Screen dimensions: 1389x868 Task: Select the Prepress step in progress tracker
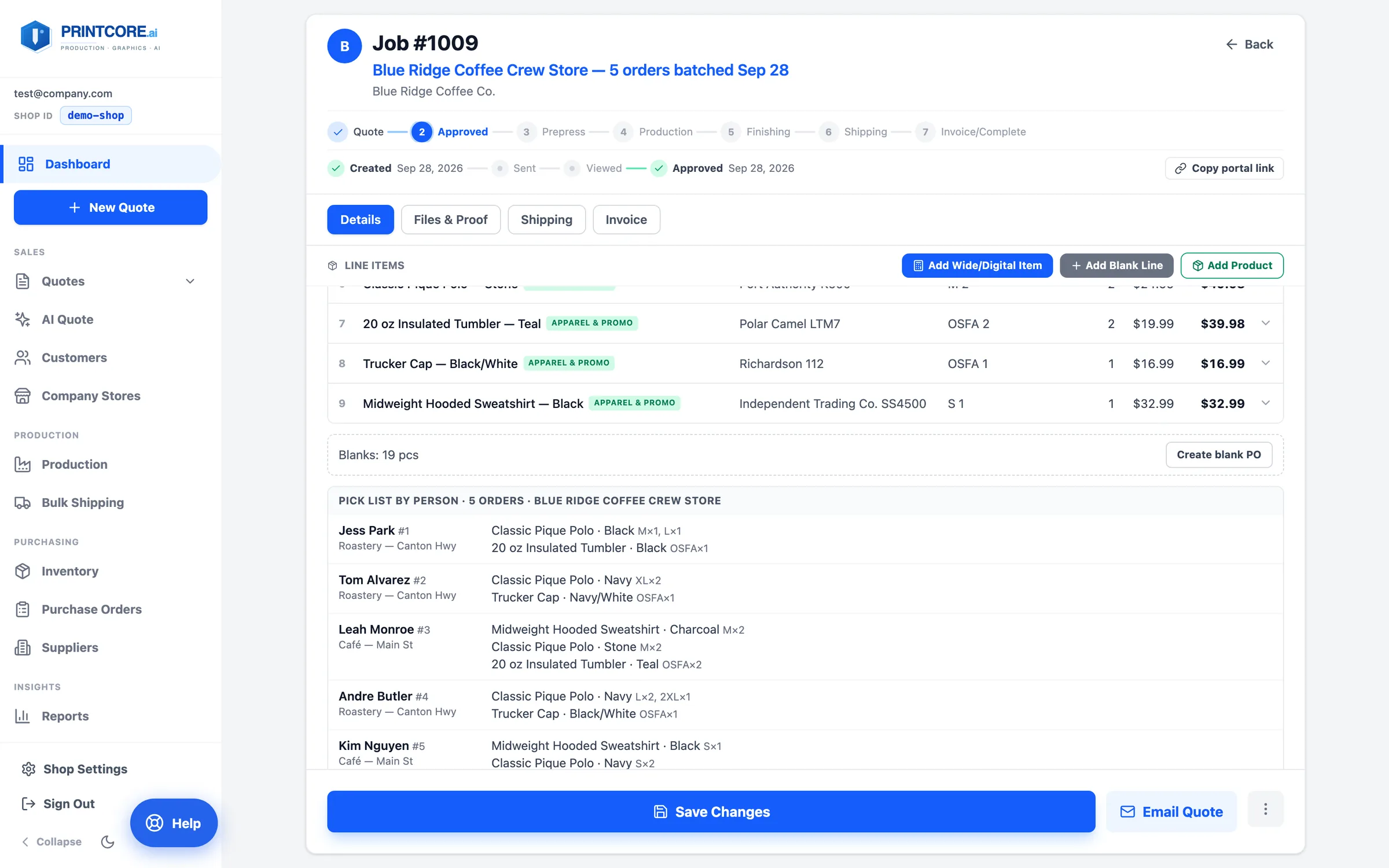coord(551,132)
